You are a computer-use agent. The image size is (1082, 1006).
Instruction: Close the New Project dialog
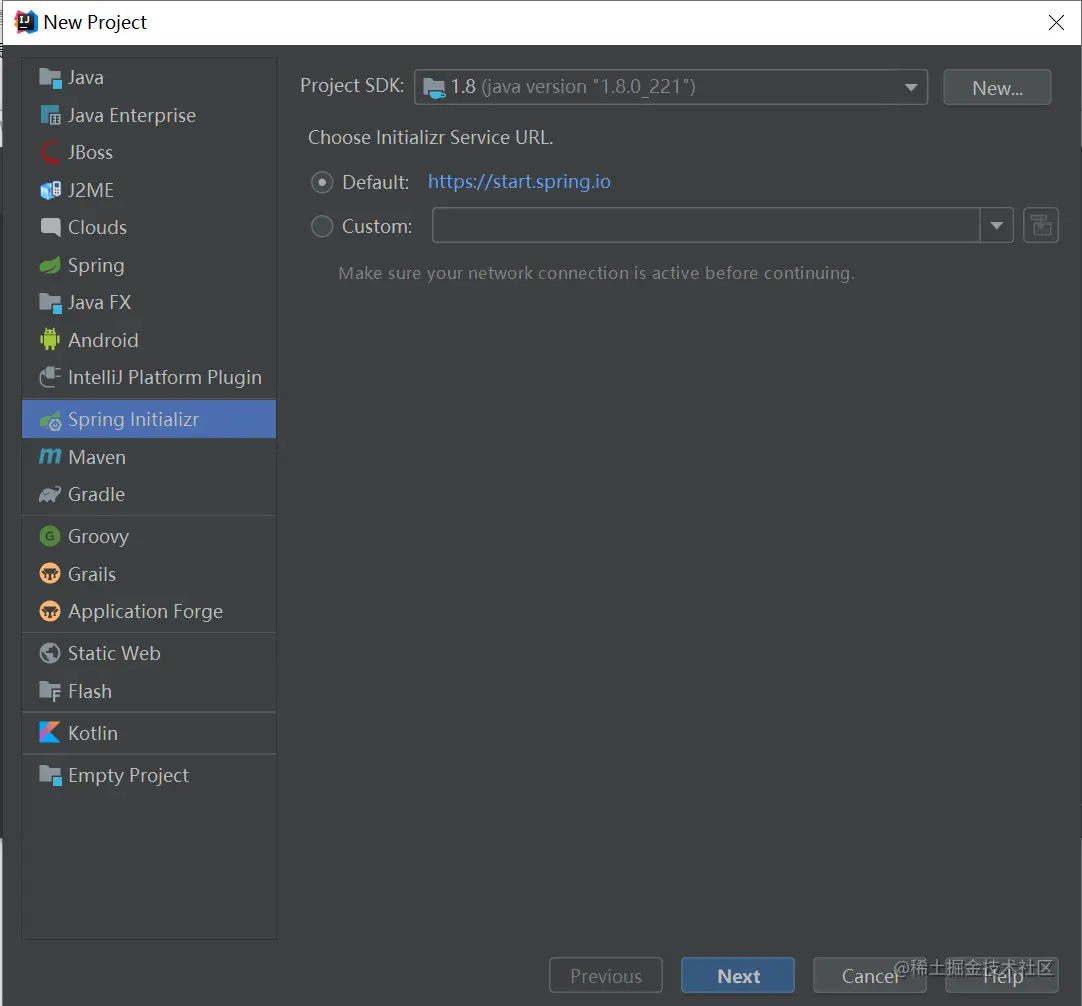1056,22
